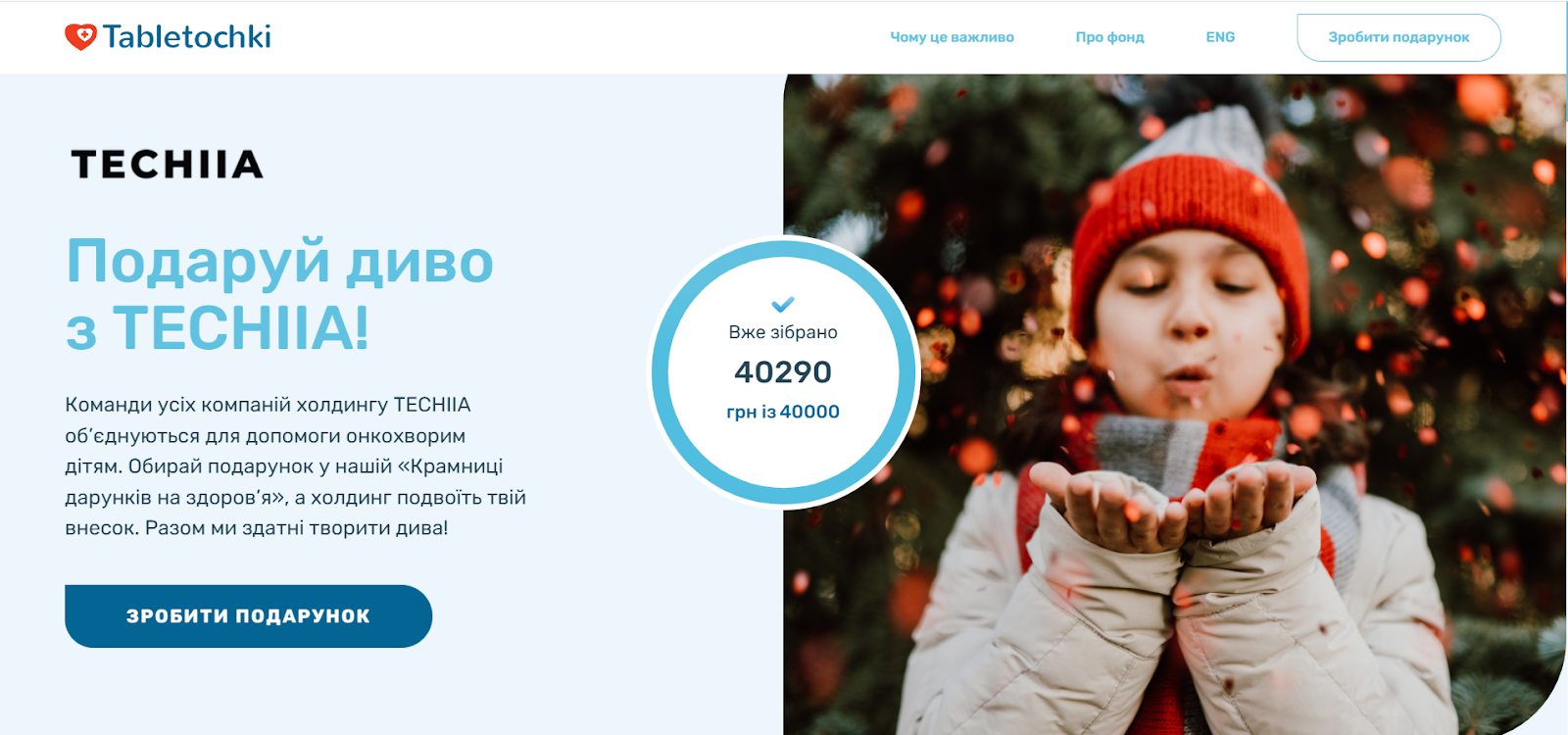Viewport: 1568px width, 735px height.
Task: Click the 'Подаруй диво з TECHIIA!' heading
Action: click(279, 293)
